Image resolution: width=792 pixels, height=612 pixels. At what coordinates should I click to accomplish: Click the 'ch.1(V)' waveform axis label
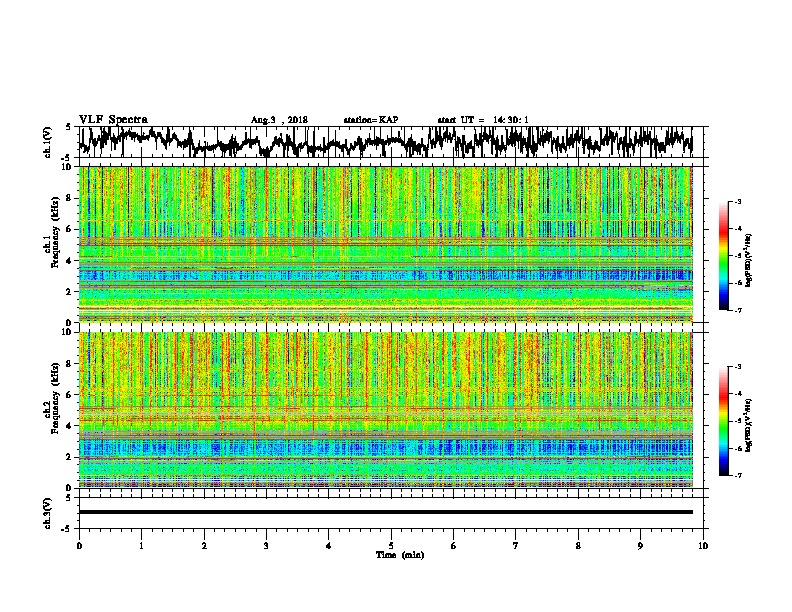48,142
